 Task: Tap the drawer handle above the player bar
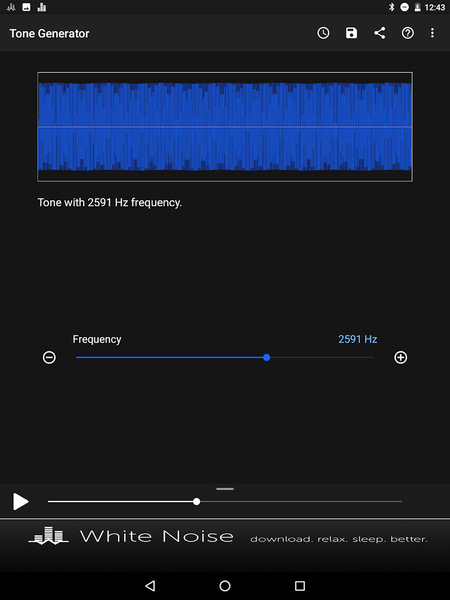pyautogui.click(x=225, y=489)
